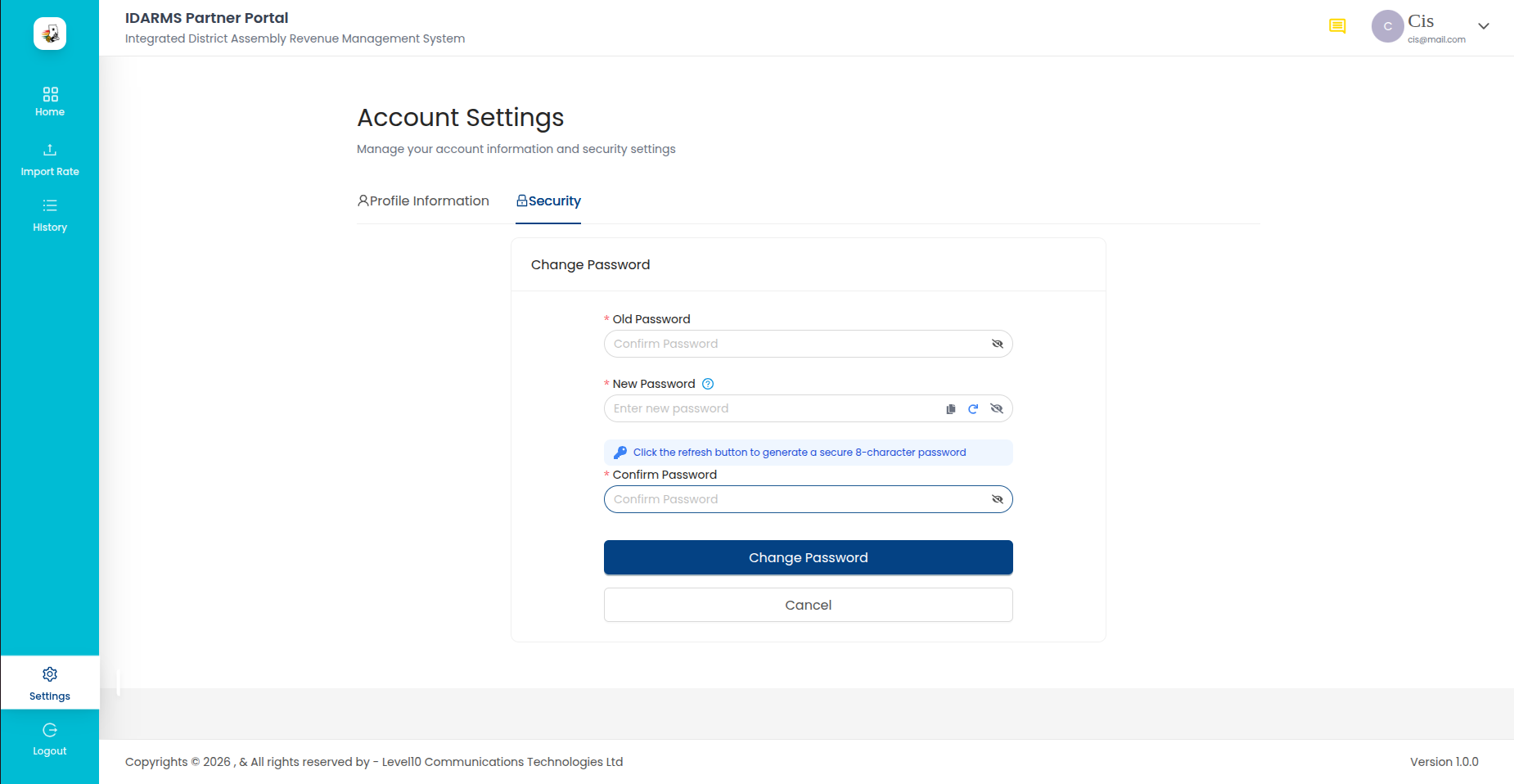Click the Version 1.0.0 footer text

point(1444,762)
